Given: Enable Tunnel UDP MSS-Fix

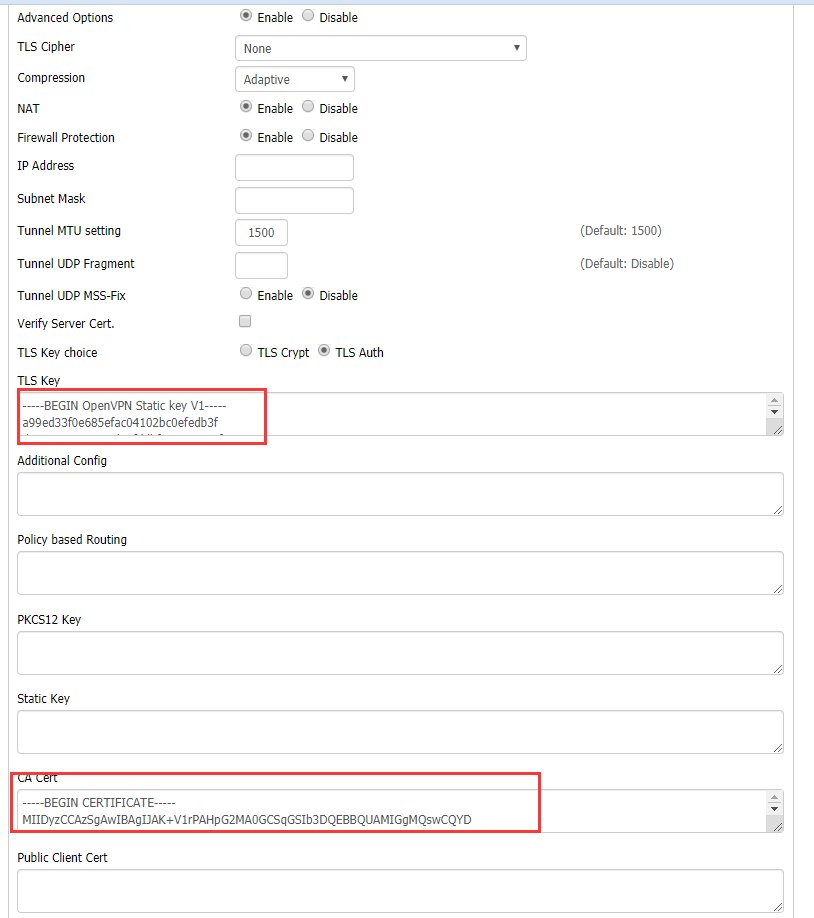Looking at the screenshot, I should point(246,293).
